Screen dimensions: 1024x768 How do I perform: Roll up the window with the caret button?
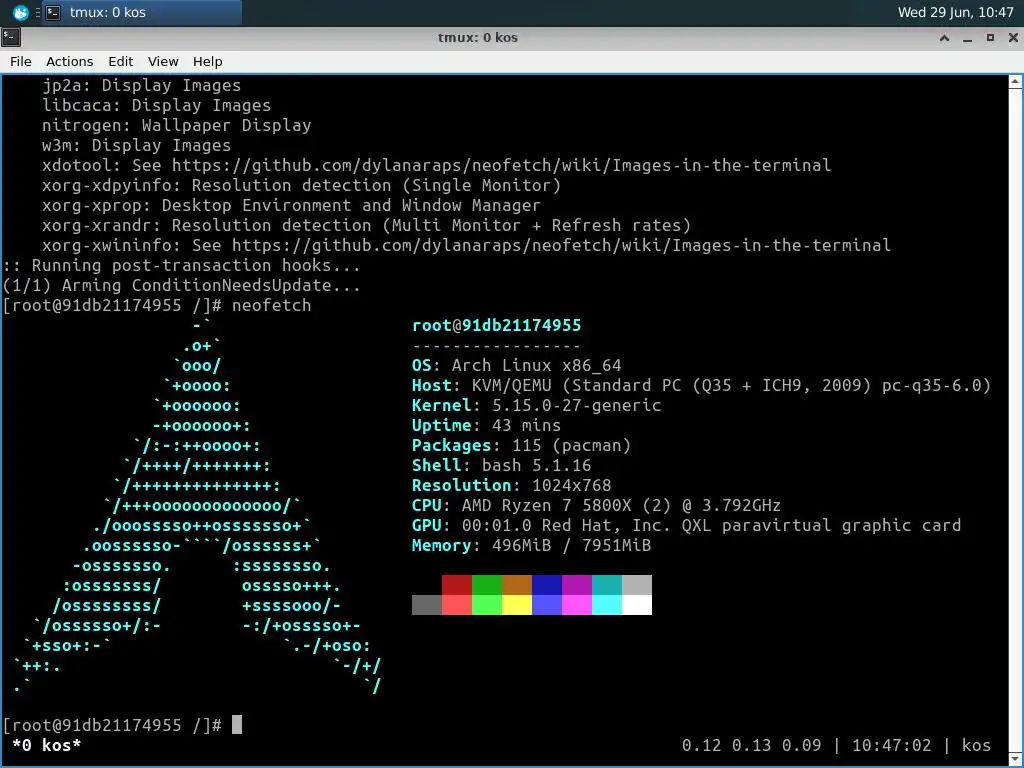click(x=944, y=38)
